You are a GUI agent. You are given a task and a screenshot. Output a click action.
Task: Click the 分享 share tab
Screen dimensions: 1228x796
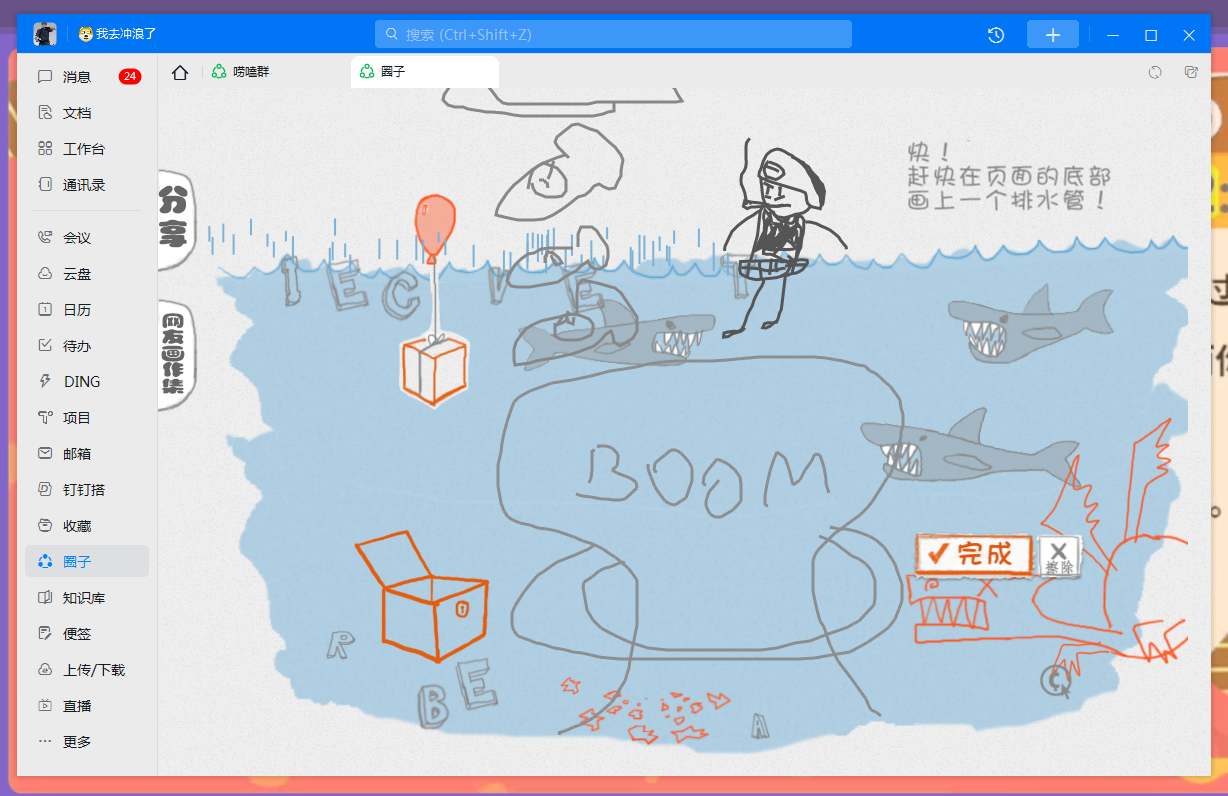click(x=175, y=219)
